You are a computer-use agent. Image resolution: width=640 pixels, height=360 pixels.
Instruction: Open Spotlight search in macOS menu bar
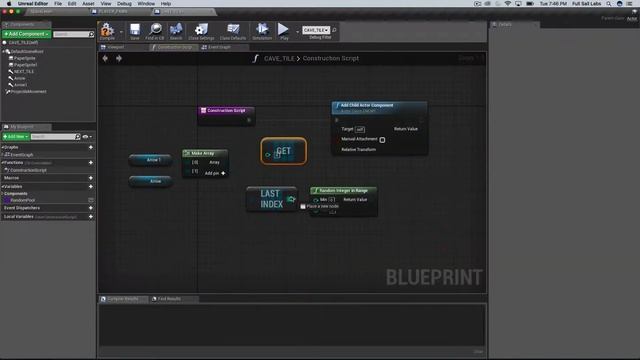click(x=609, y=4)
